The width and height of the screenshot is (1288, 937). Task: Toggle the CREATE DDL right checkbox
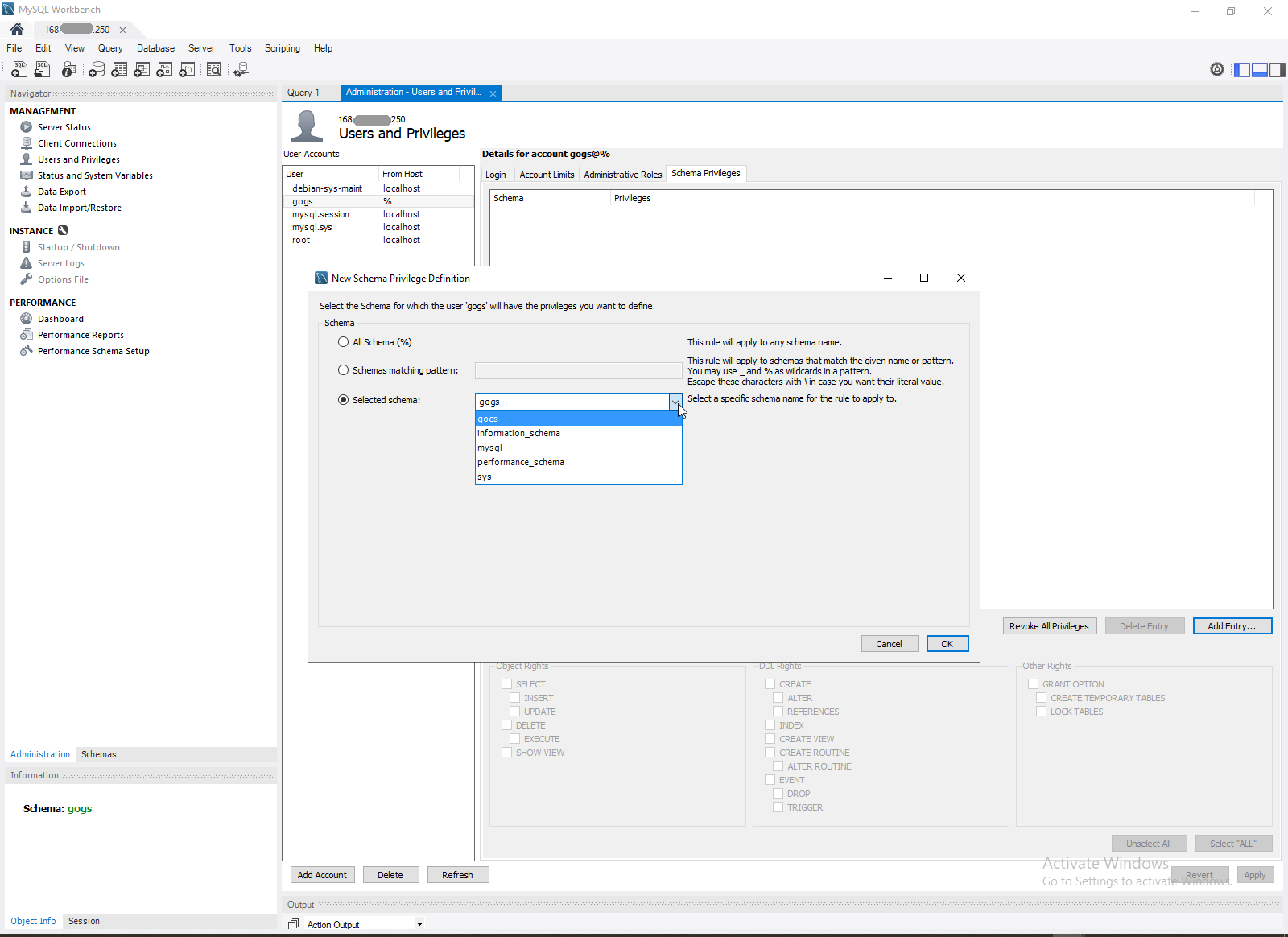(770, 684)
